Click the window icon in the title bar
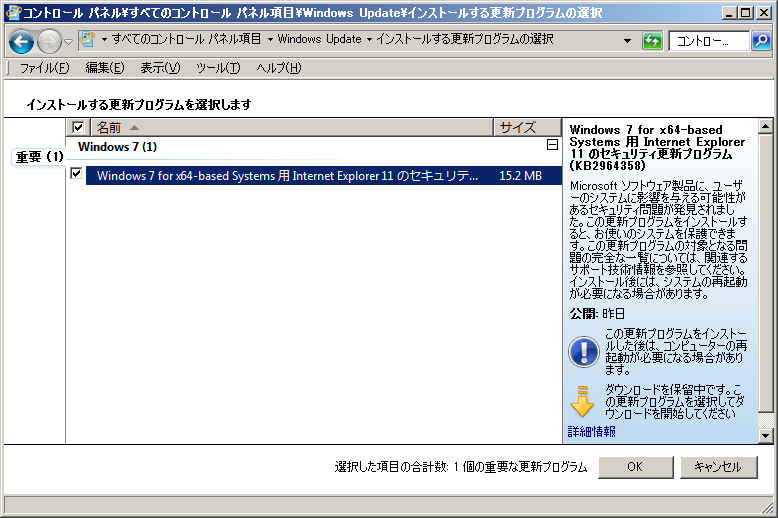Image resolution: width=778 pixels, height=518 pixels. [x=12, y=12]
